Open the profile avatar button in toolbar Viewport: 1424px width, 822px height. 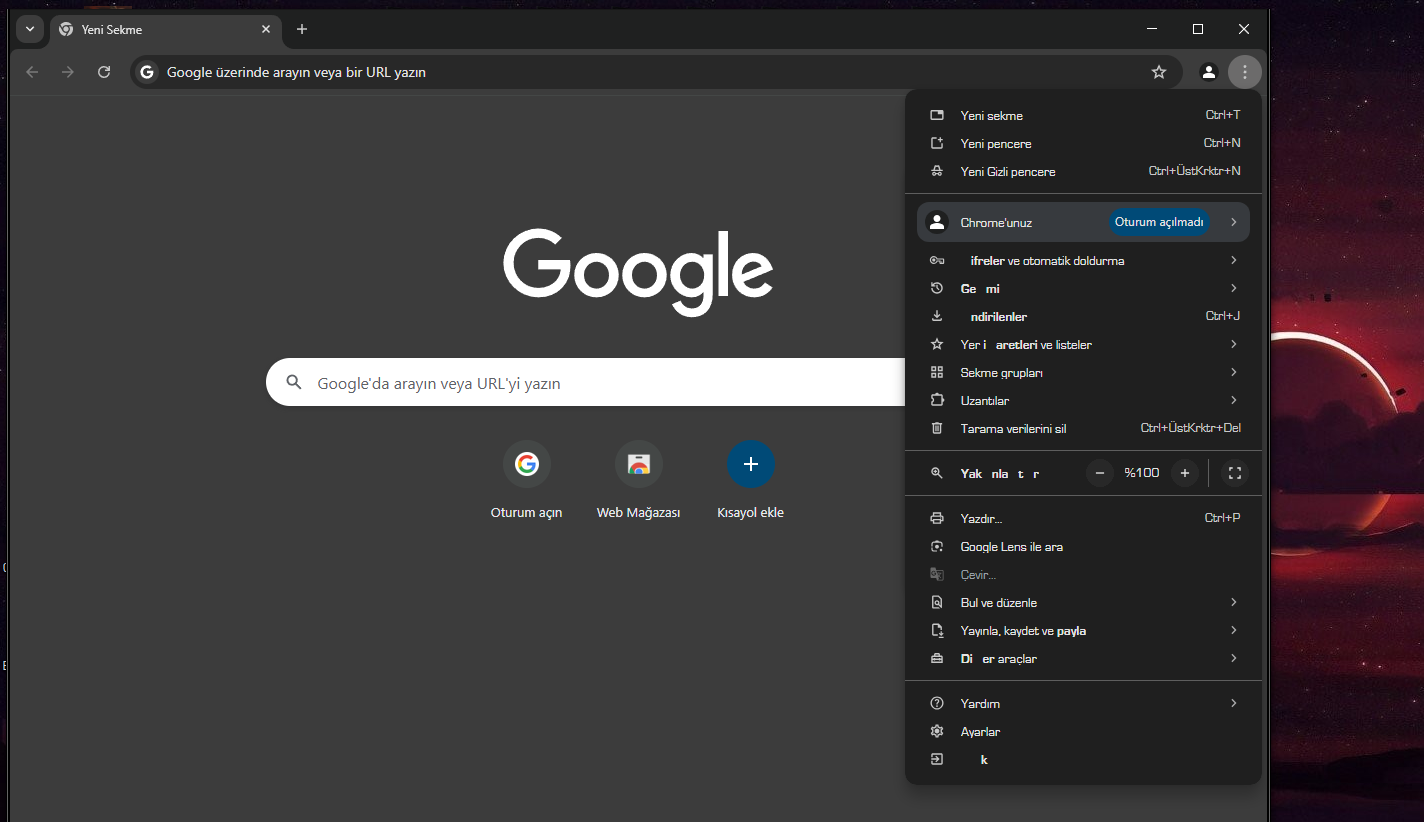coord(1209,72)
